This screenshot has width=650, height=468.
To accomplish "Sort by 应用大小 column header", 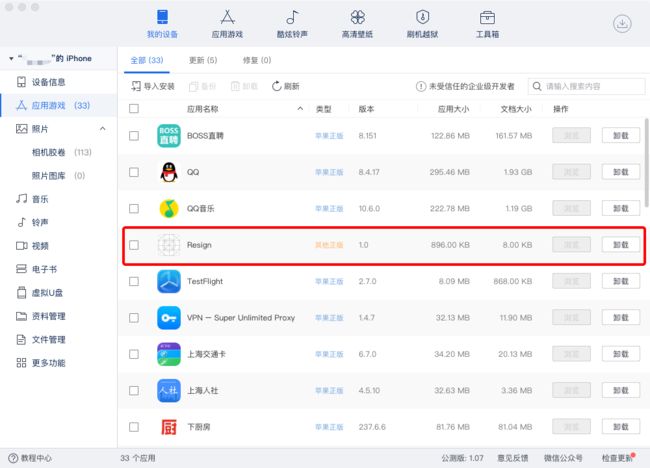I will (x=453, y=109).
